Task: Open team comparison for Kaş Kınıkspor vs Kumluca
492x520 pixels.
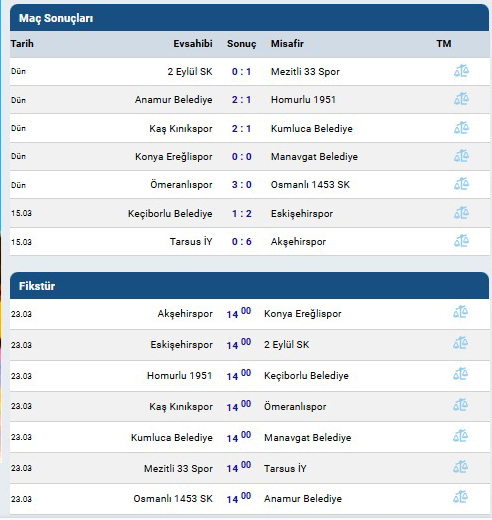Action: 461,128
